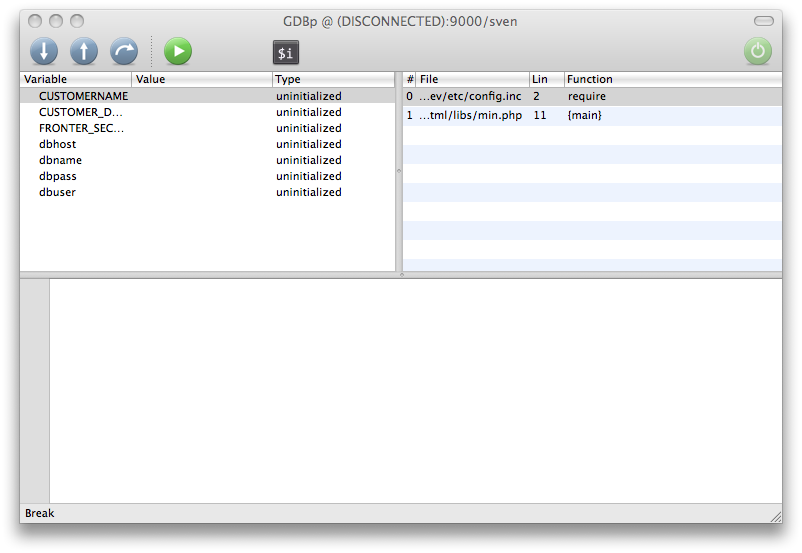802x553 pixels.
Task: Open the $i expression inspector
Action: tap(286, 52)
